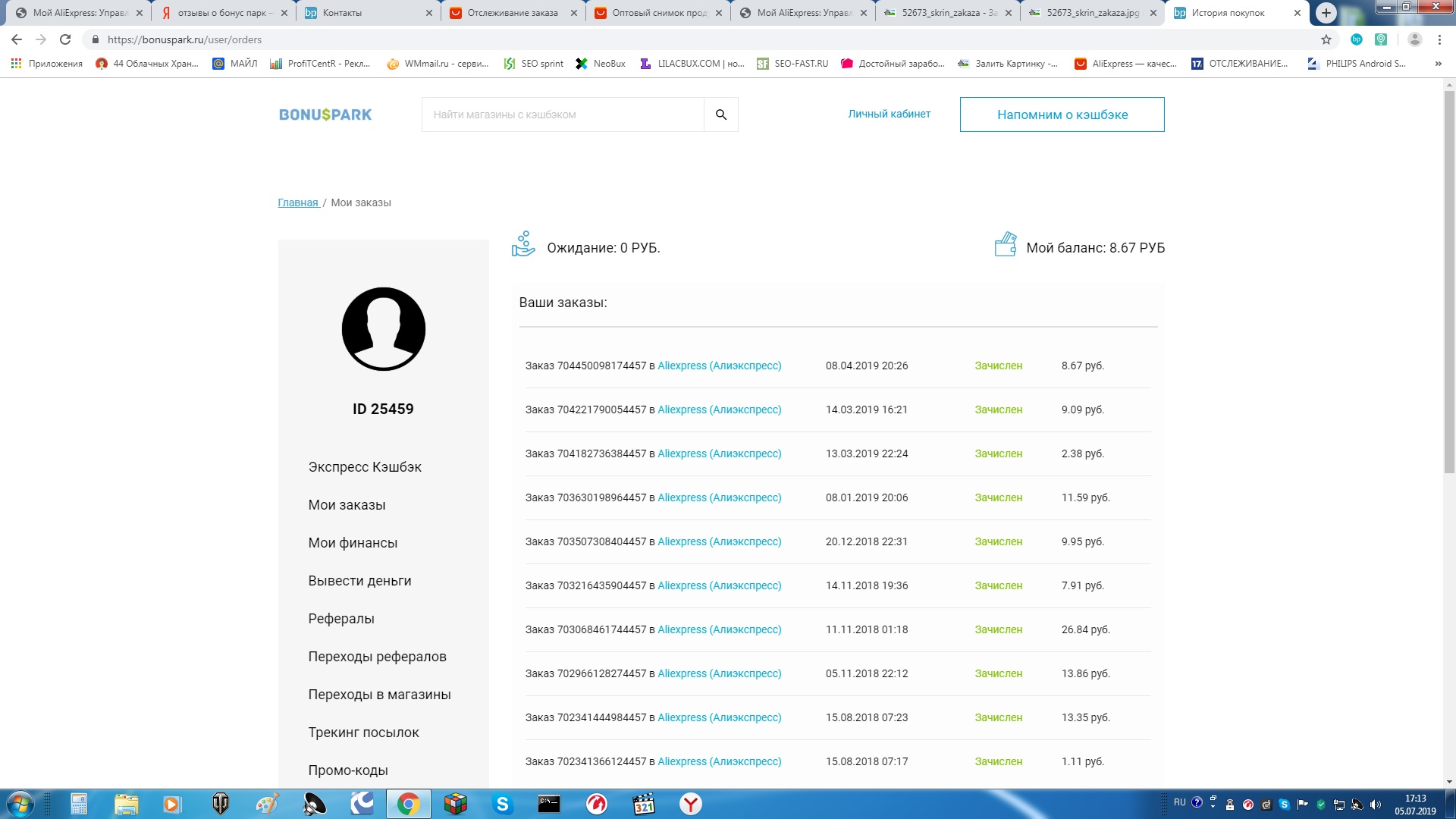Click the user profile avatar picture

click(x=383, y=329)
